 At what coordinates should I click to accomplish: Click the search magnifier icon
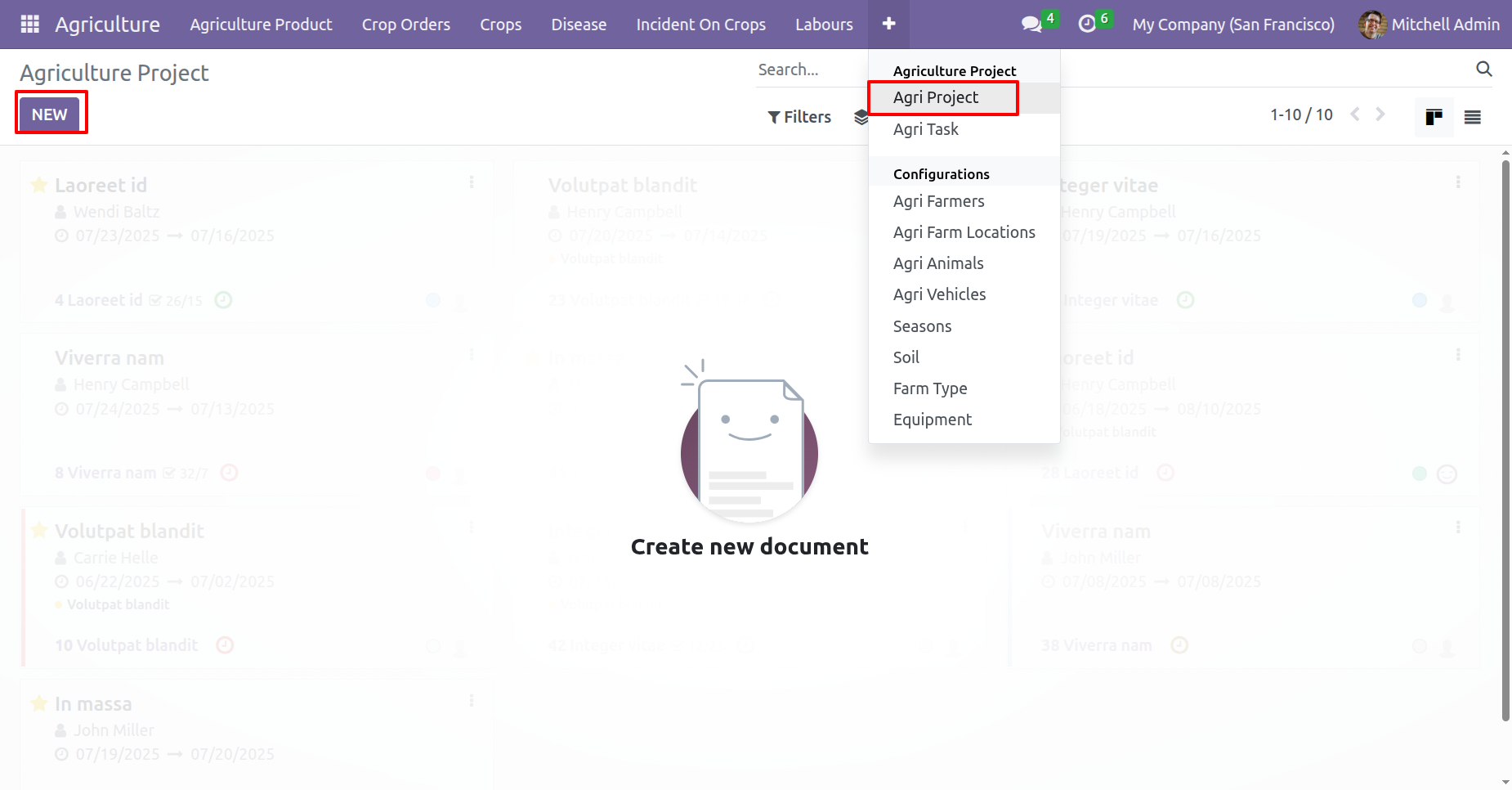1484,69
